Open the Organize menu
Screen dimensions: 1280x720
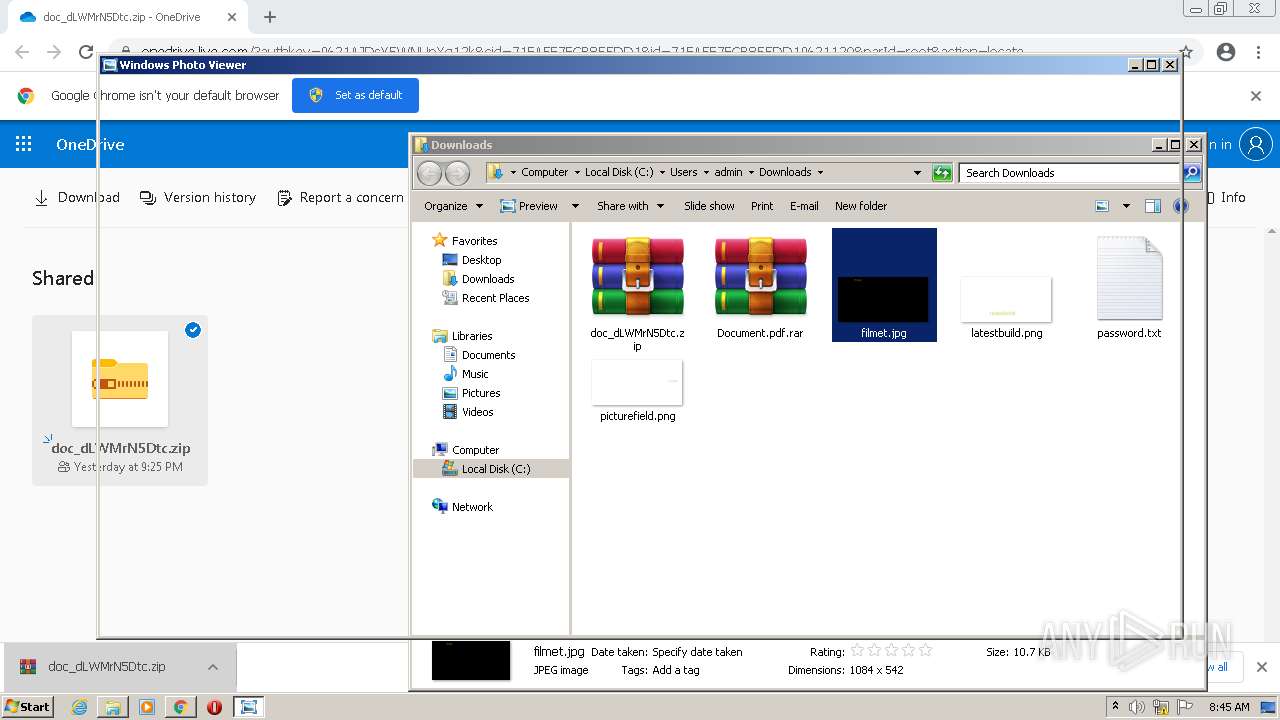coord(453,206)
